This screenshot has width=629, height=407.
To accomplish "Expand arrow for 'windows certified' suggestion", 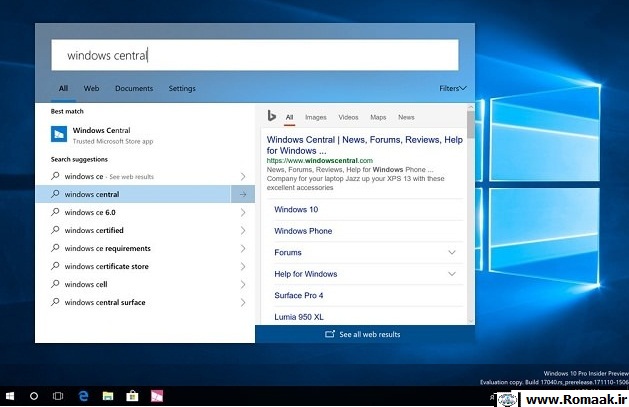I will [x=243, y=230].
